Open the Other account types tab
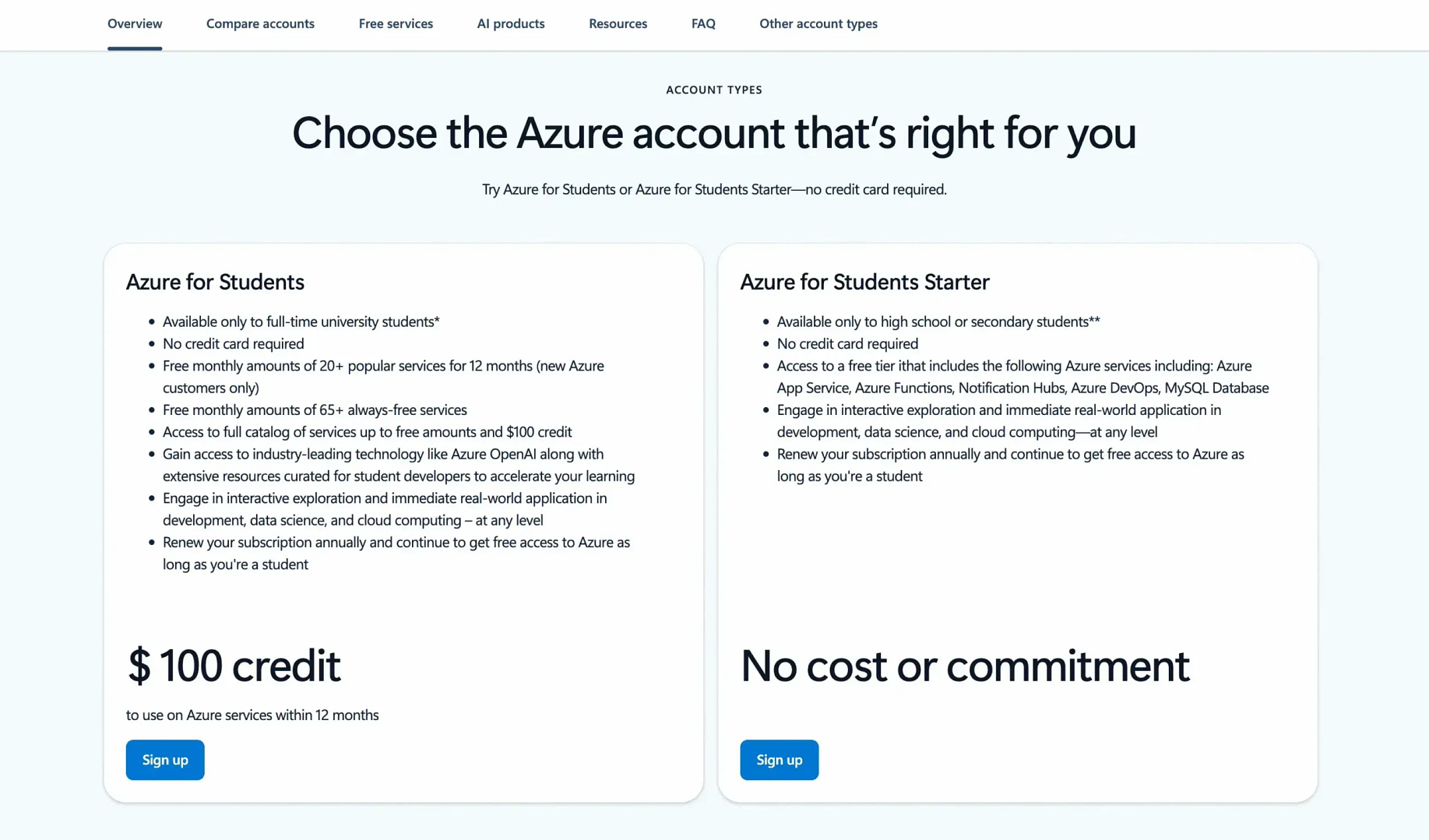 tap(818, 23)
